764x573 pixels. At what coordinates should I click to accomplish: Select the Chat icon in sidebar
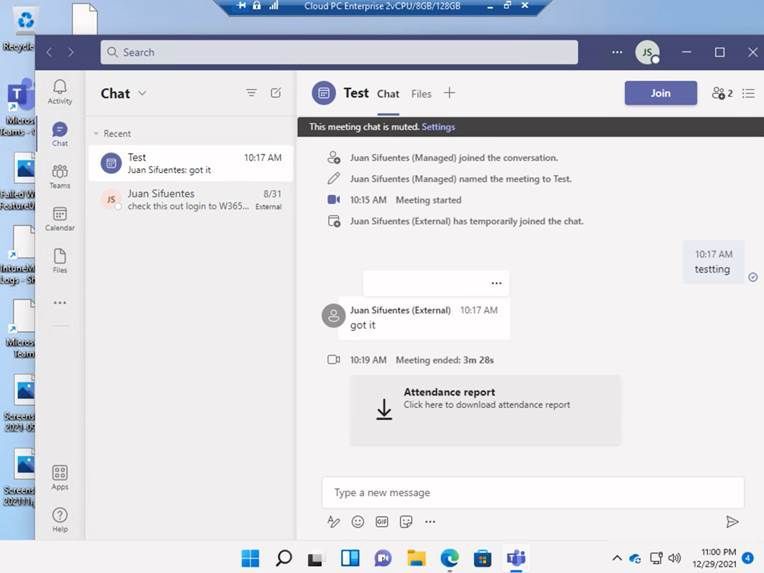[60, 134]
